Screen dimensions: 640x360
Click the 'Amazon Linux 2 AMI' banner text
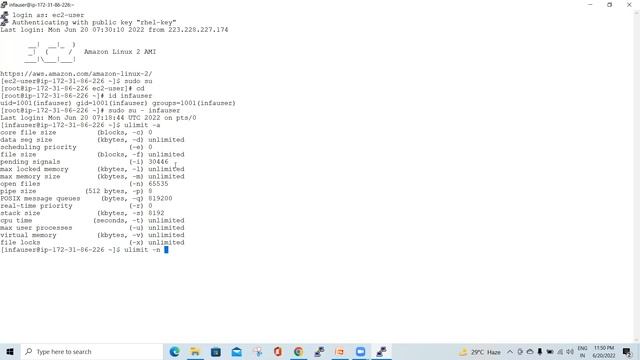coord(120,52)
